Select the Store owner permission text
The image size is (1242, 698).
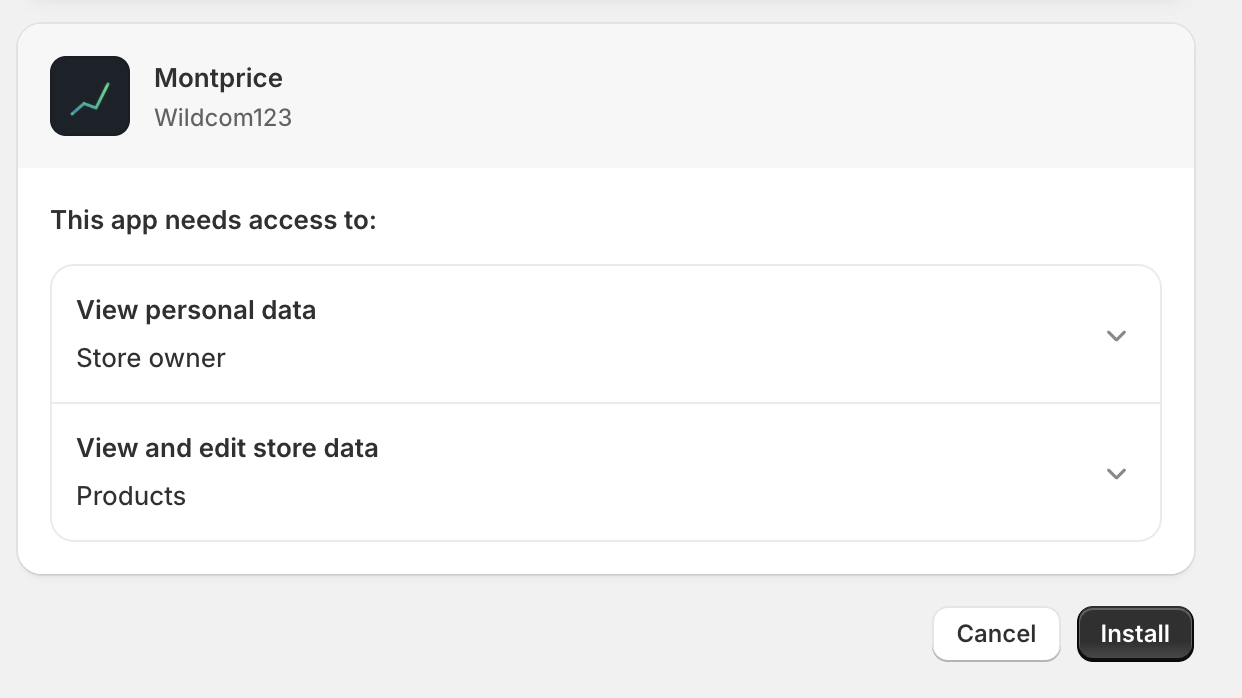151,358
